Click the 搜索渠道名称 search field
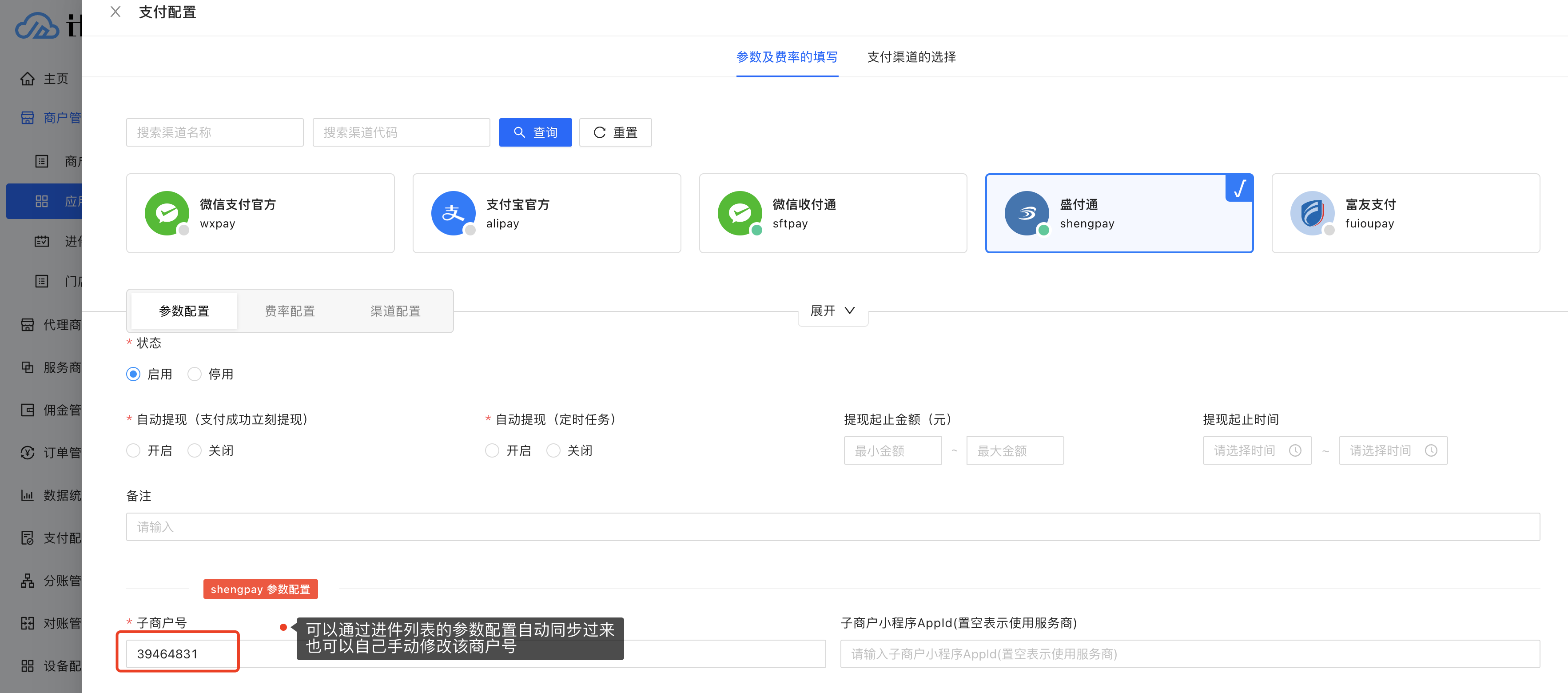Viewport: 1568px width, 693px height. click(214, 132)
